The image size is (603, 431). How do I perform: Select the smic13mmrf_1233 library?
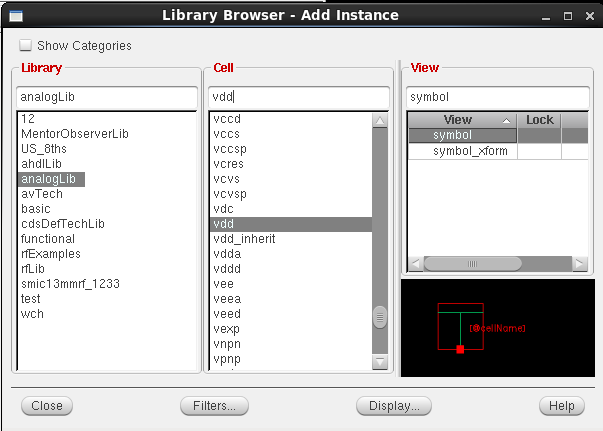coord(70,284)
